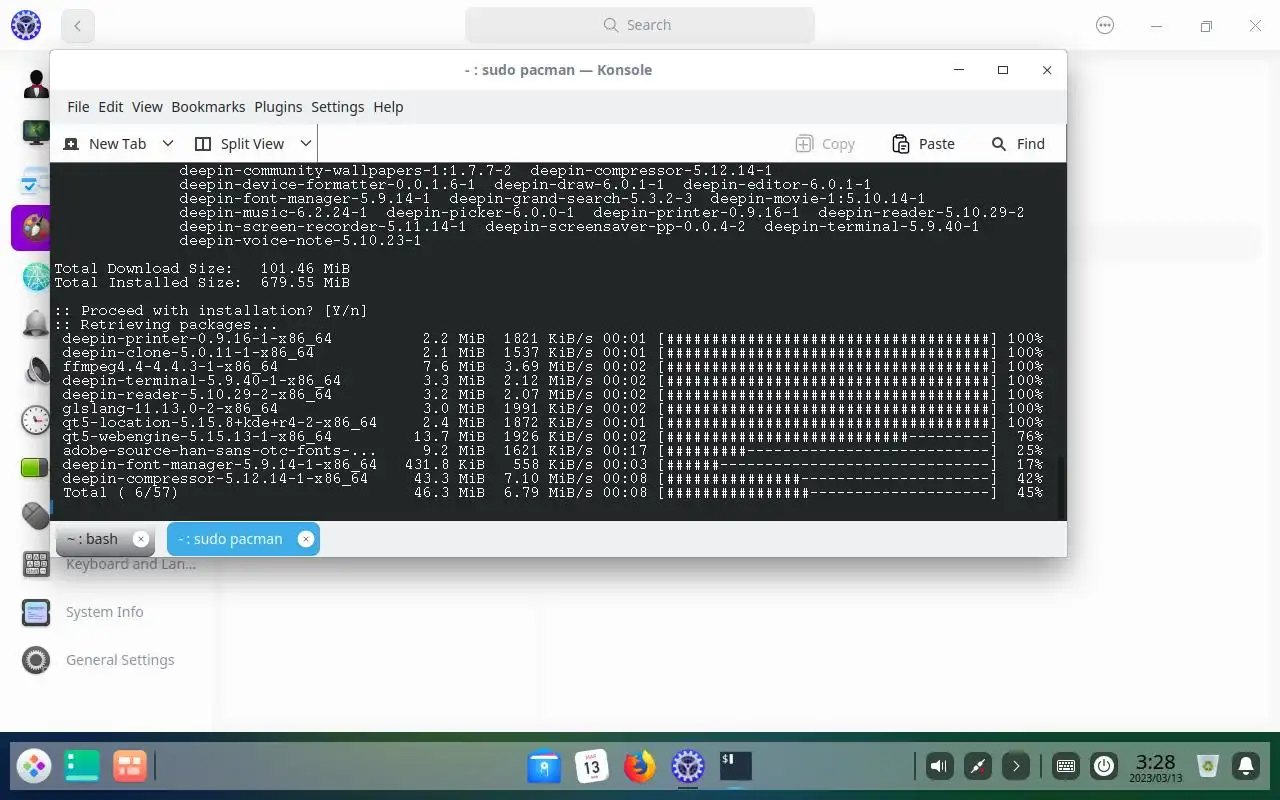Viewport: 1280px width, 800px height.
Task: Click New Tab in the Konsole toolbar
Action: (x=105, y=144)
